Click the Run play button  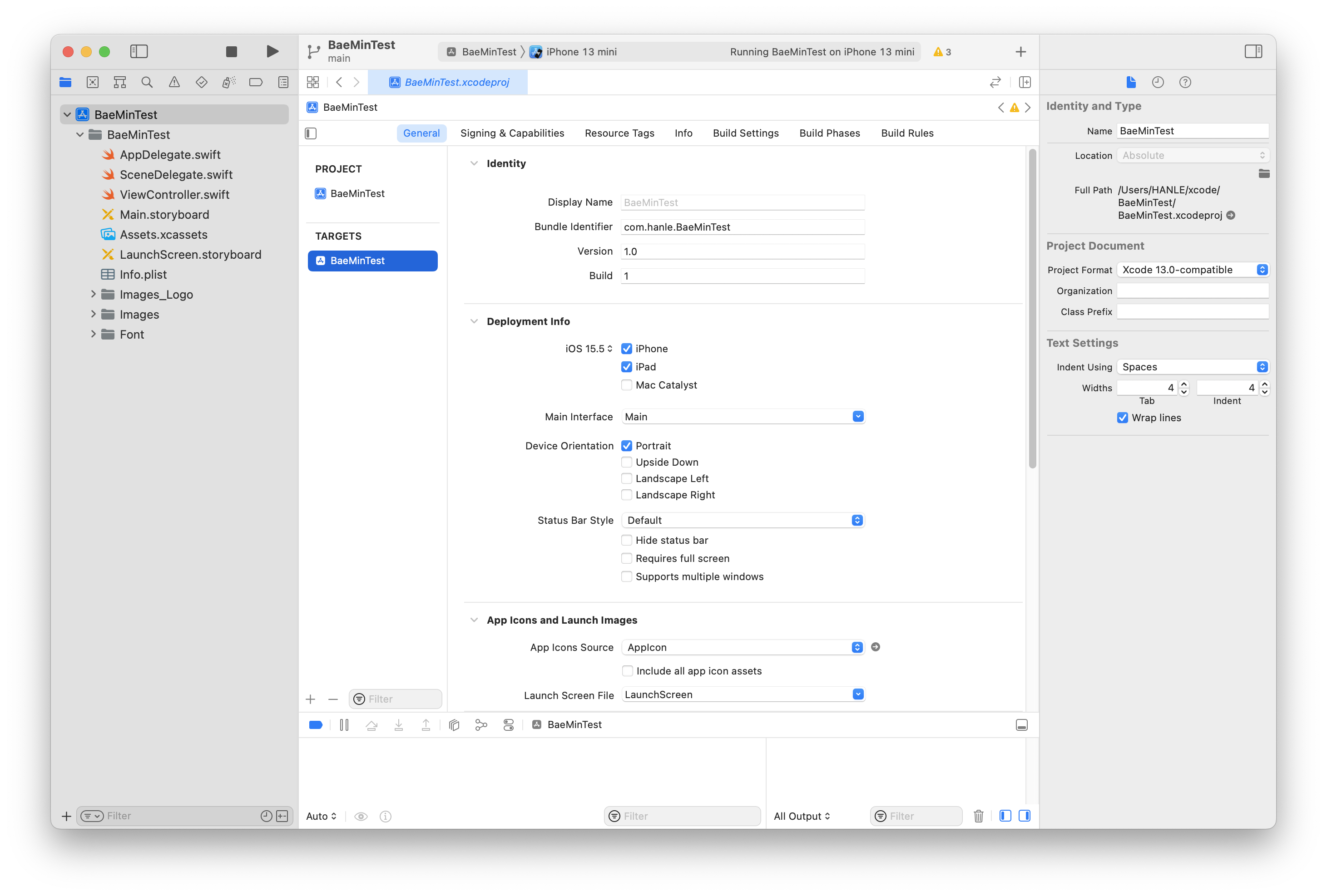pos(272,52)
